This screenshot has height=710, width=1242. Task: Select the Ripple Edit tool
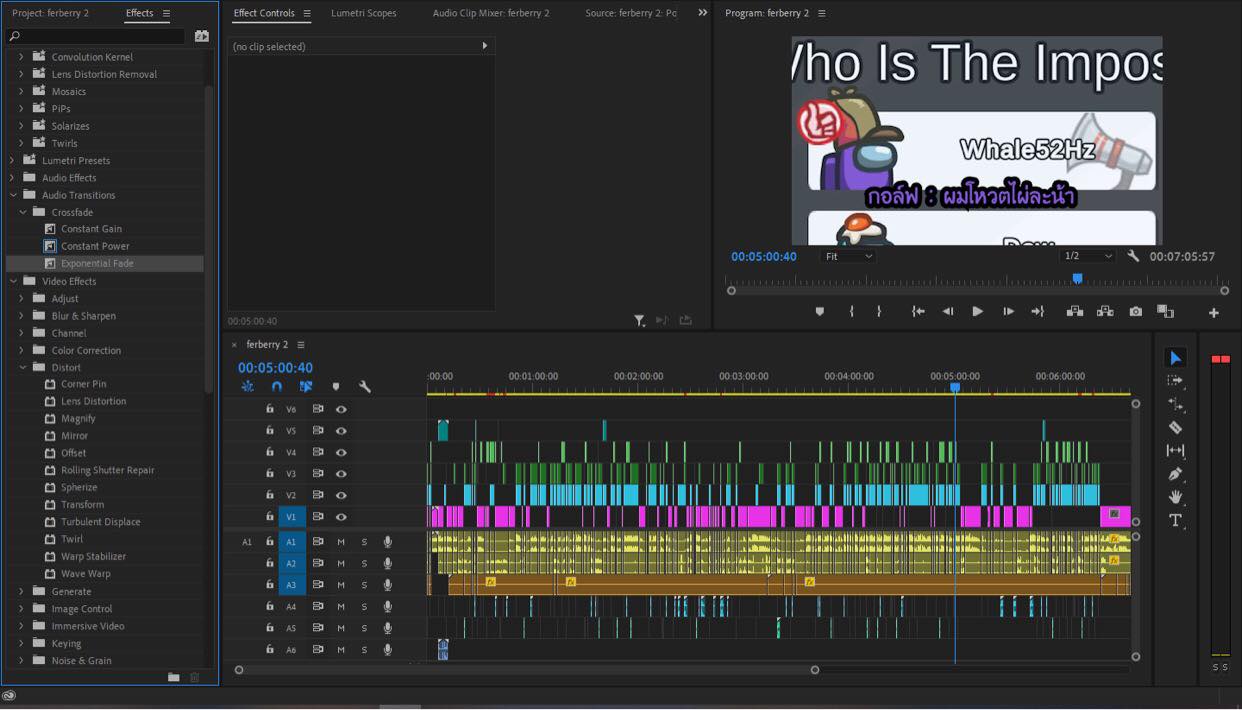pyautogui.click(x=1175, y=404)
